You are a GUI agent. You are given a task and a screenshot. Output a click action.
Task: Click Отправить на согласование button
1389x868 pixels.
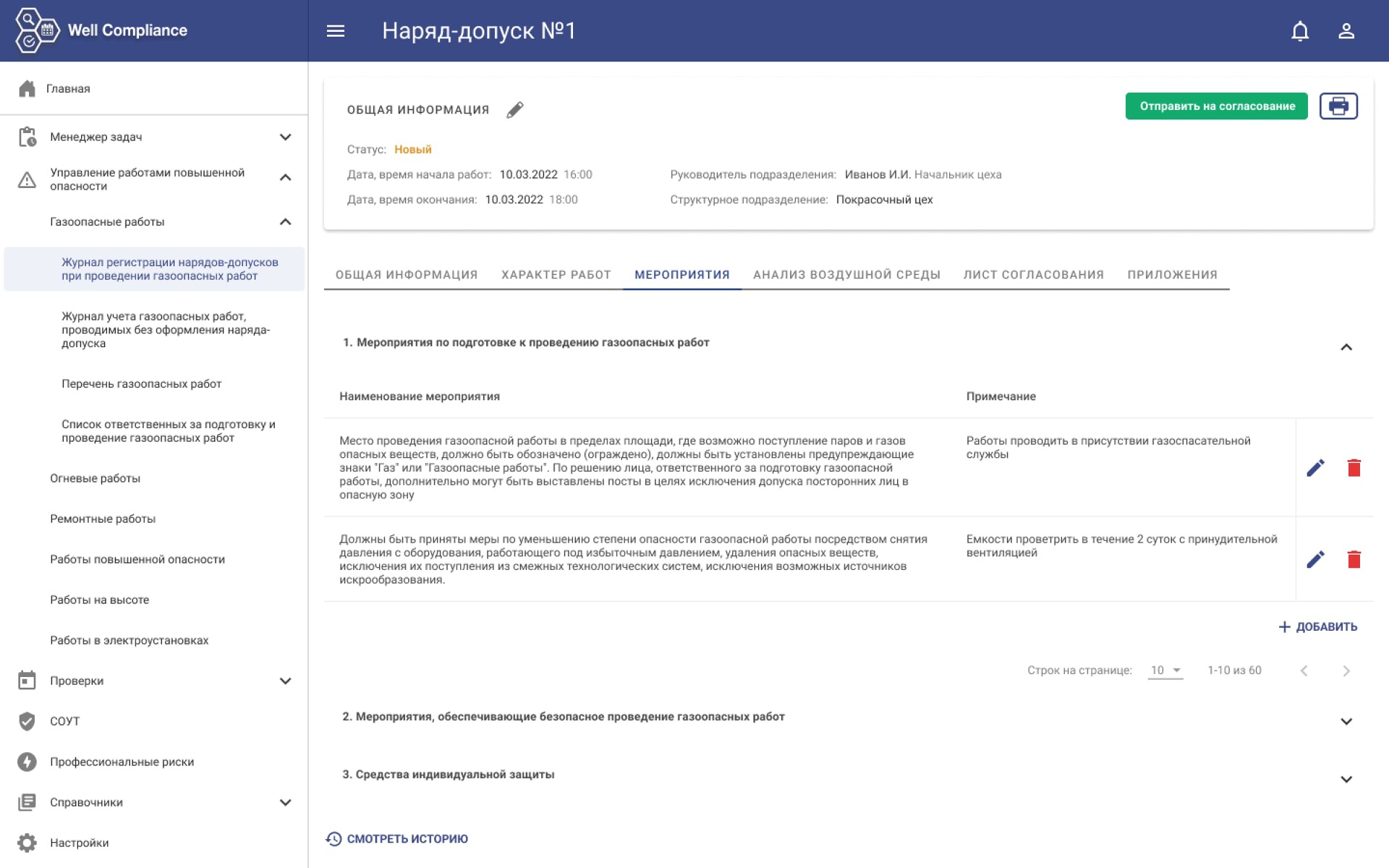1216,106
